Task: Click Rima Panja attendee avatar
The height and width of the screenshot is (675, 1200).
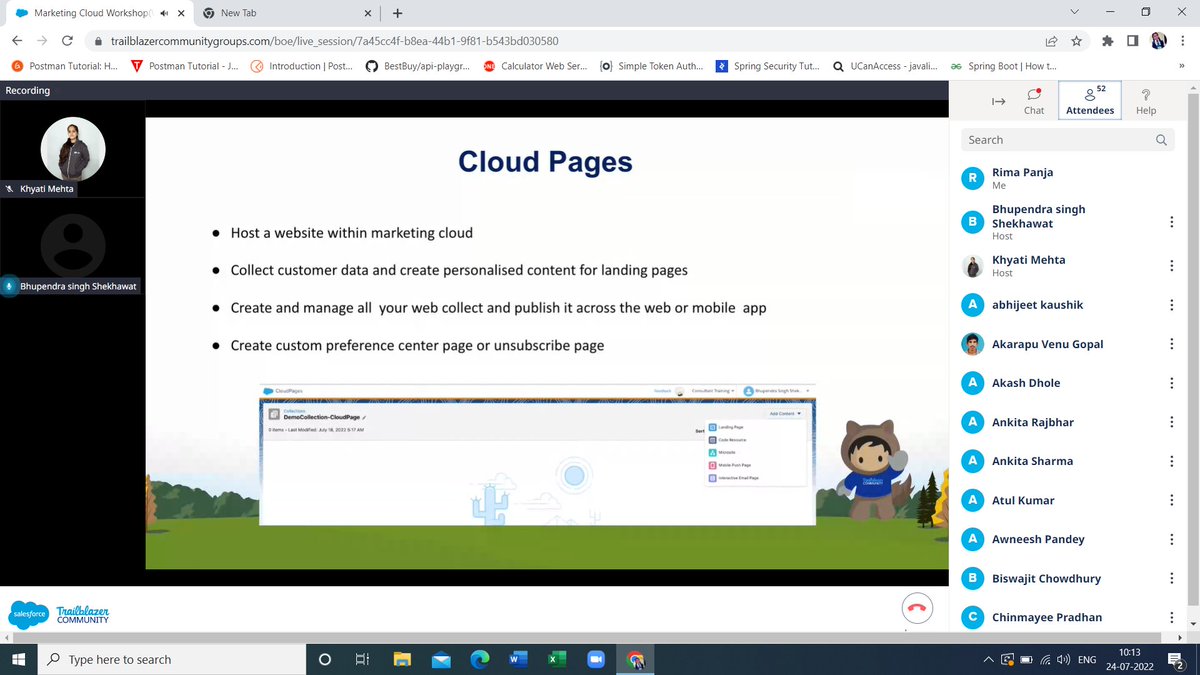Action: 972,178
